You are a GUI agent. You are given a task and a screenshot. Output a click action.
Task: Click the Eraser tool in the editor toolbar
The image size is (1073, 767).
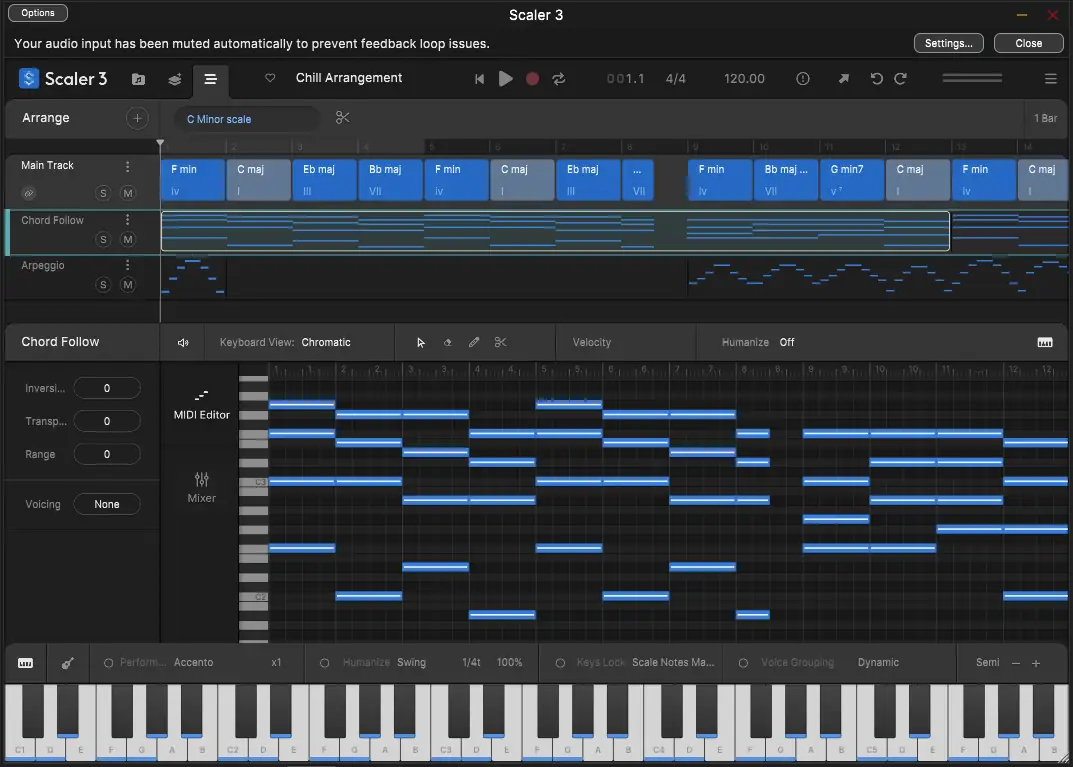pyautogui.click(x=447, y=342)
